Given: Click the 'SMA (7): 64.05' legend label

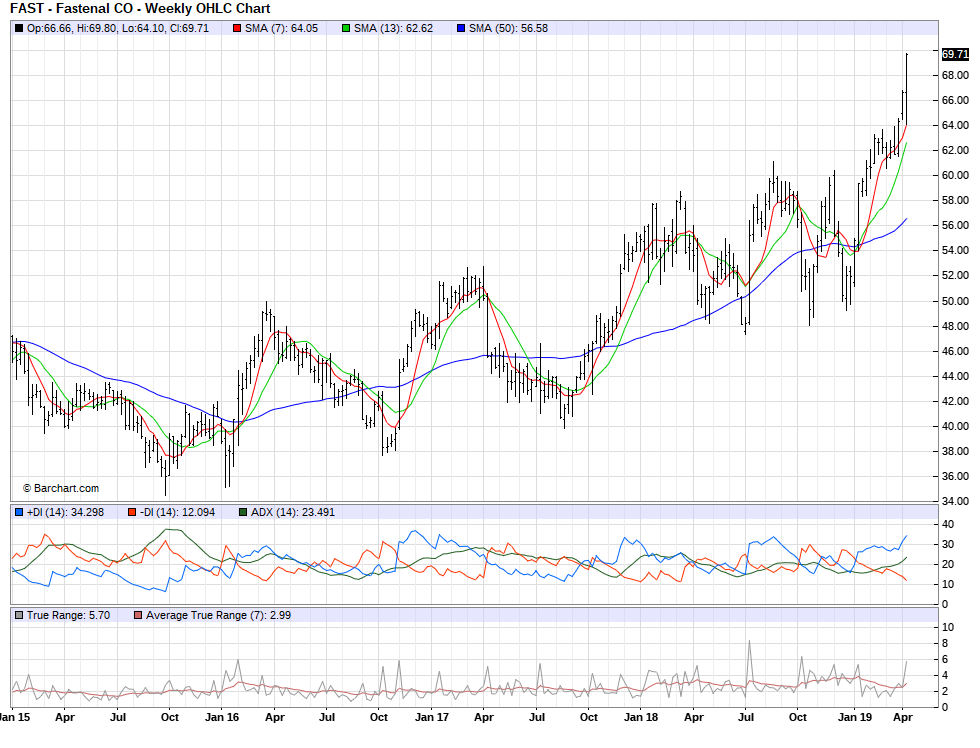Looking at the screenshot, I should [281, 28].
